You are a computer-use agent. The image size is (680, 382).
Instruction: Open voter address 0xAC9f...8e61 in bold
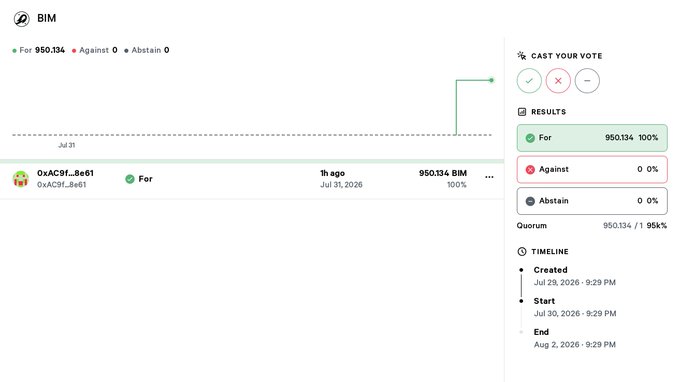pyautogui.click(x=65, y=173)
